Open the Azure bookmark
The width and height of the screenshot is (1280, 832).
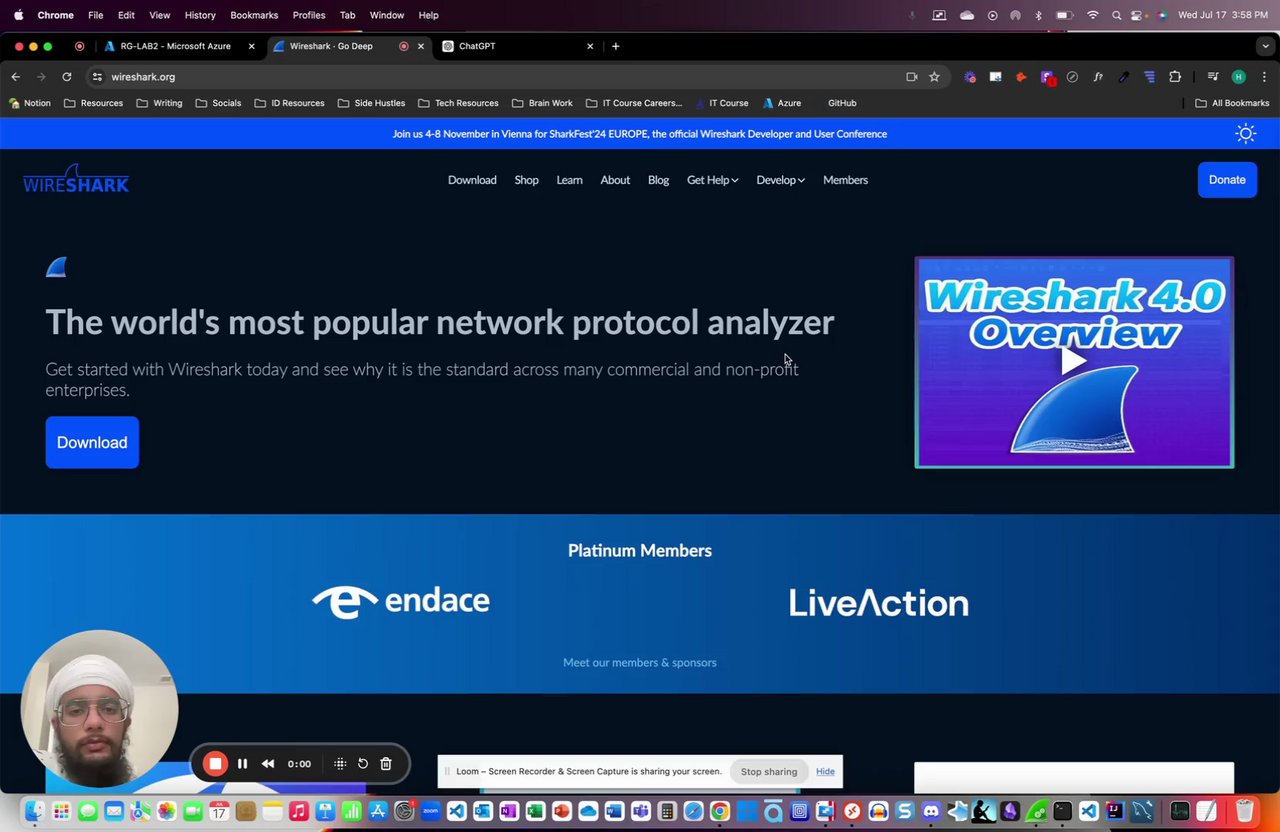pyautogui.click(x=782, y=103)
